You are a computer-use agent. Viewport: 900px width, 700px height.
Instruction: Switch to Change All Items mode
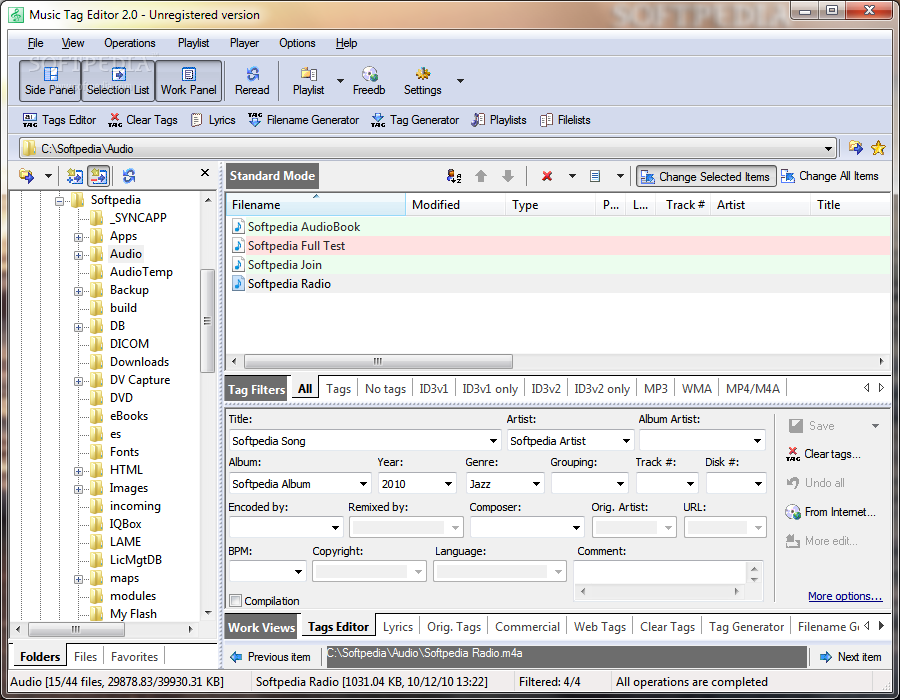point(830,176)
